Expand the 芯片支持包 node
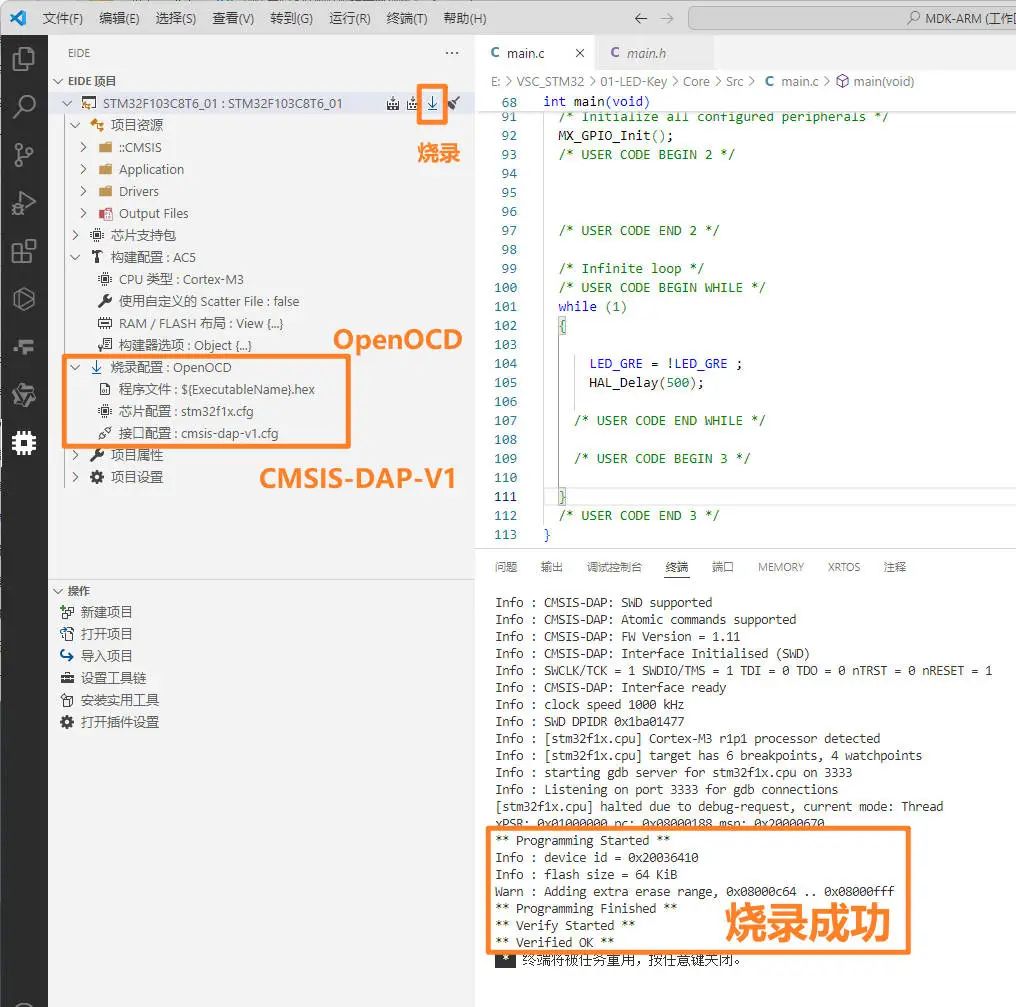 76,235
